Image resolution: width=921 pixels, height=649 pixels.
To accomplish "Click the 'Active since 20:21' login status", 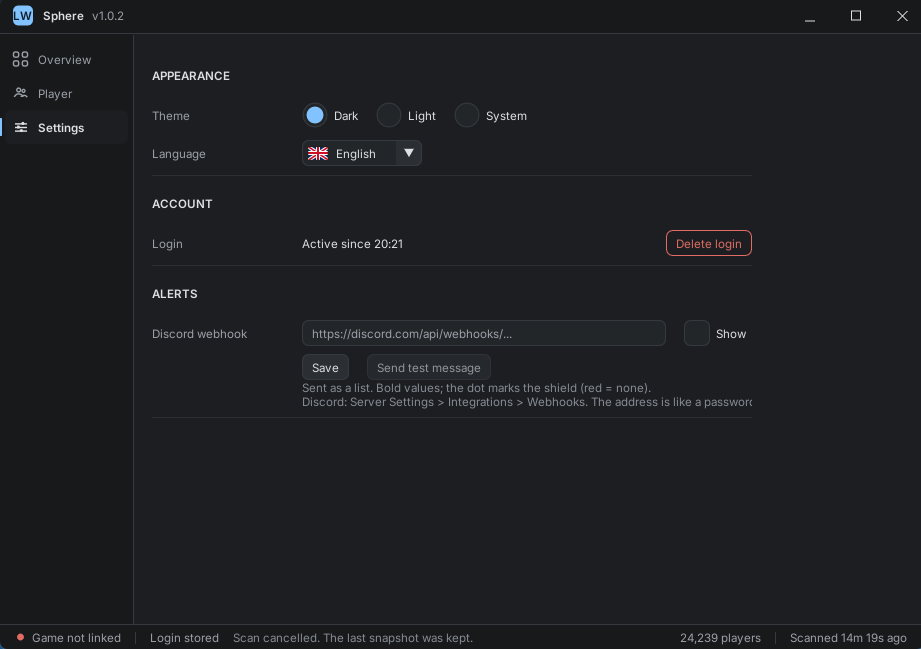I will click(352, 244).
